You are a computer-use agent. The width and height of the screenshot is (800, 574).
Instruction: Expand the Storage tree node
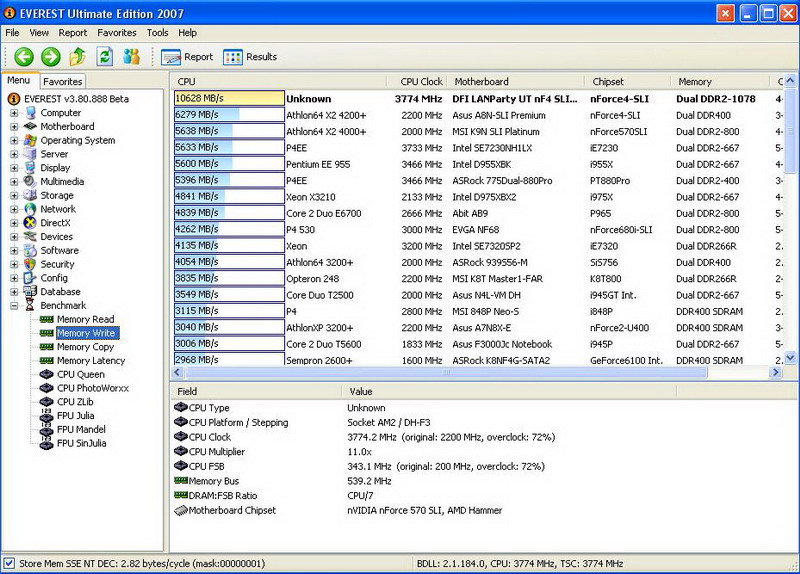tap(14, 195)
